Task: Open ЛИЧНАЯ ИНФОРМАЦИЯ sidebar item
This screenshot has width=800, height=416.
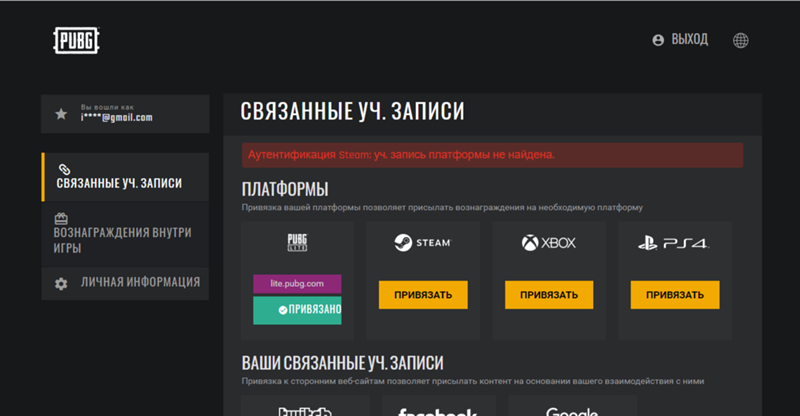Action: 125,283
